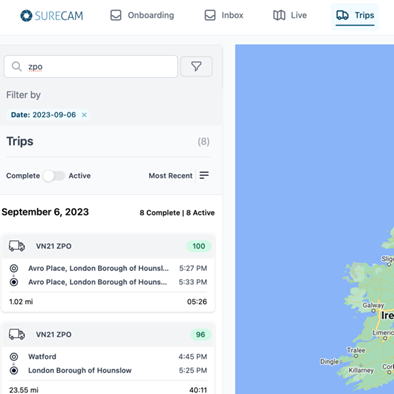Click the Most Recent sort label
394x394 pixels.
pos(171,176)
